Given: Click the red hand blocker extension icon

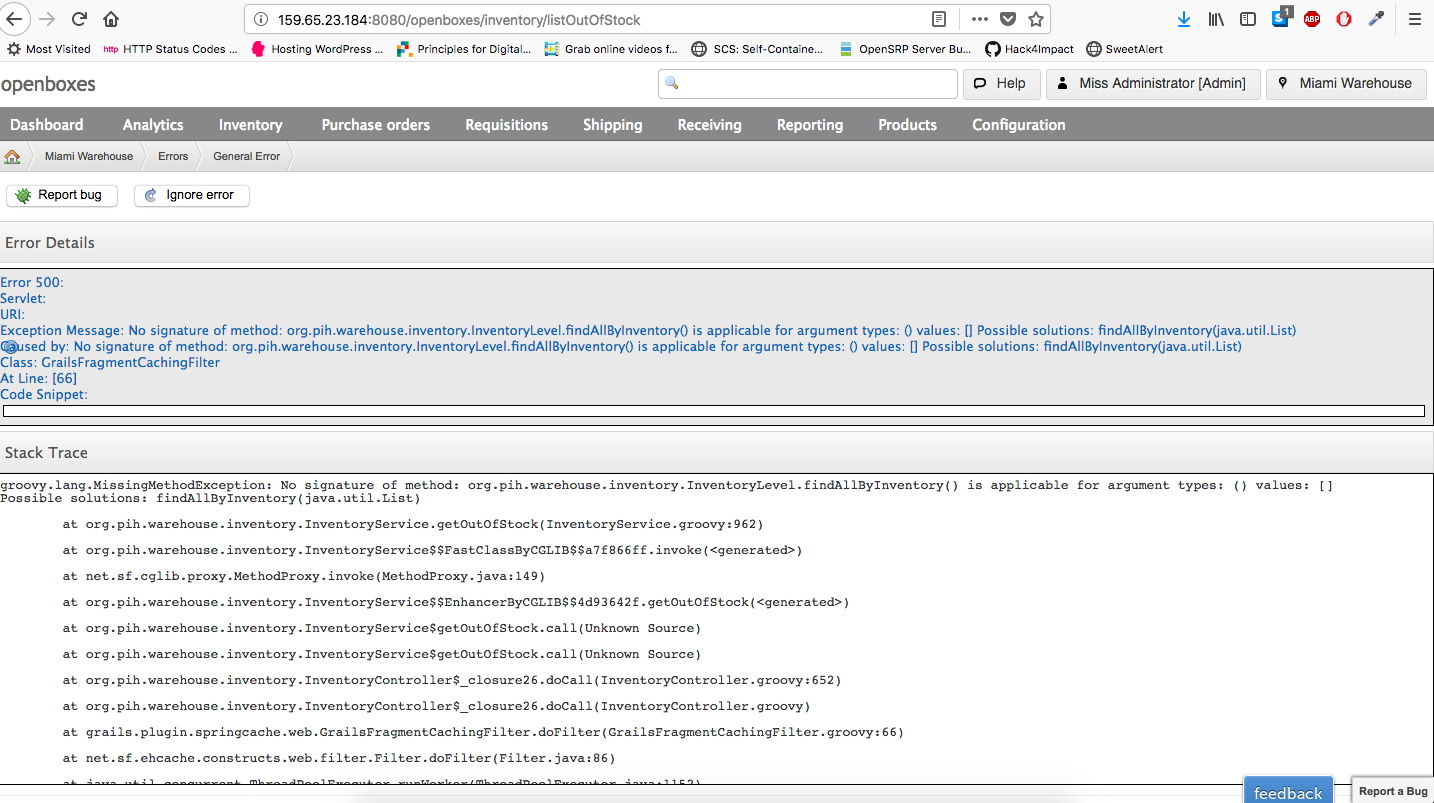Looking at the screenshot, I should point(1344,18).
